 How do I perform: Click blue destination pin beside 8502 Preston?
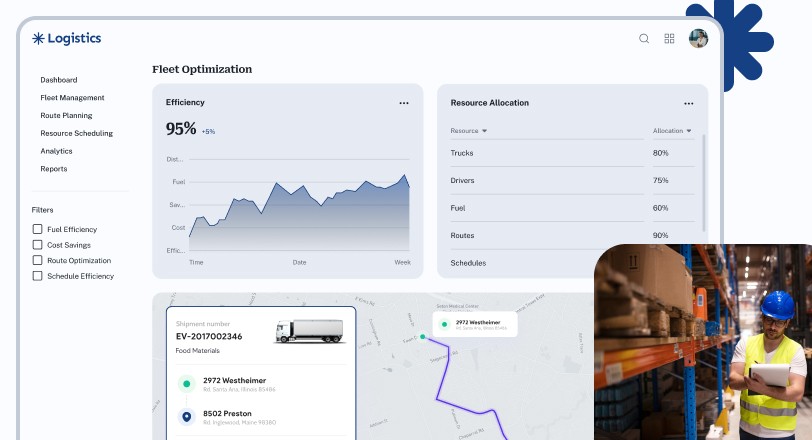click(186, 417)
